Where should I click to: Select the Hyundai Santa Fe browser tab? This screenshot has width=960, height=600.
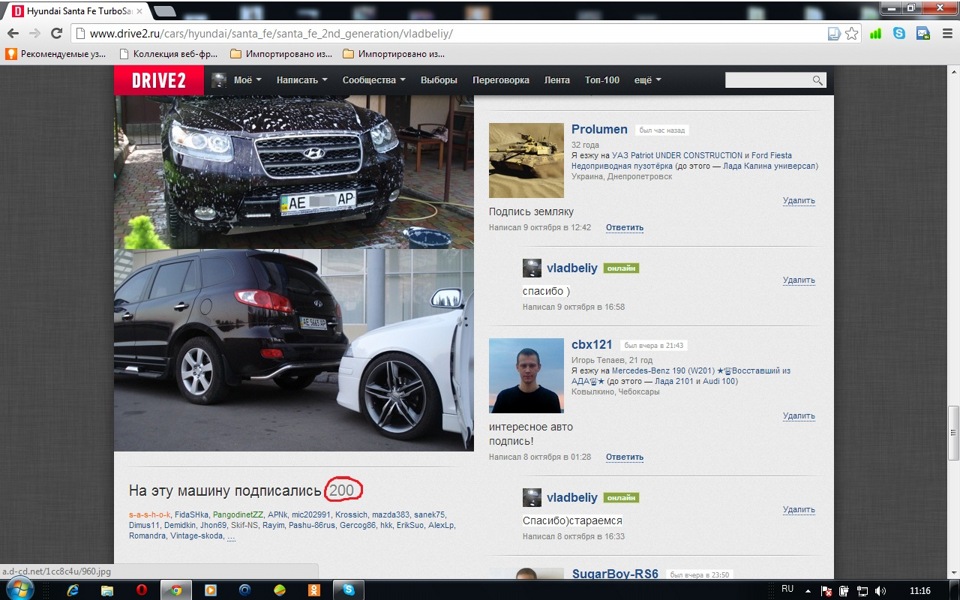click(77, 11)
